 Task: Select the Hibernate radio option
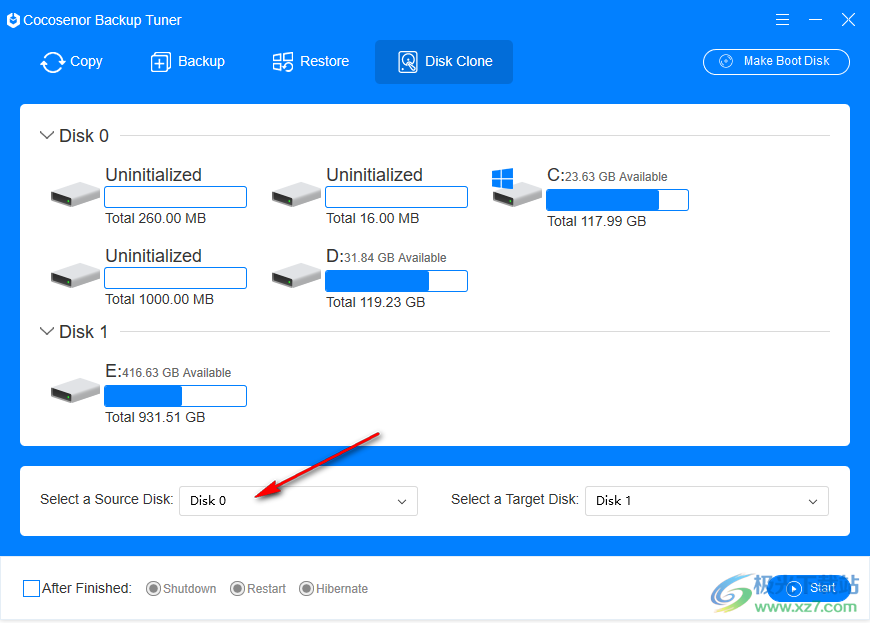pyautogui.click(x=306, y=589)
